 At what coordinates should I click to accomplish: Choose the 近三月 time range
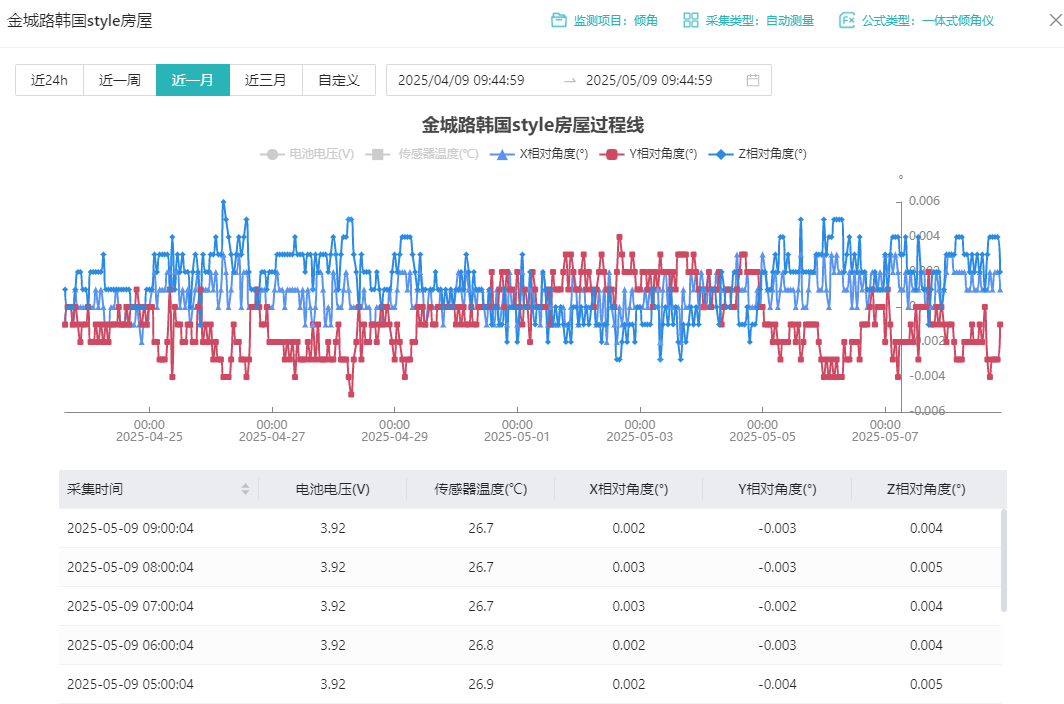point(266,80)
